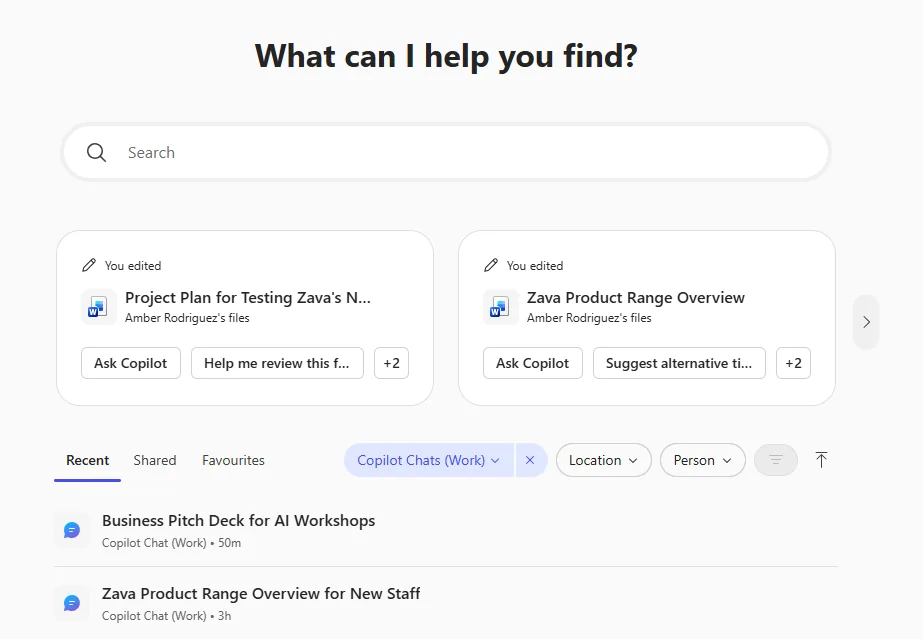Click the Search input field
The height and width of the screenshot is (639, 923).
tap(446, 152)
